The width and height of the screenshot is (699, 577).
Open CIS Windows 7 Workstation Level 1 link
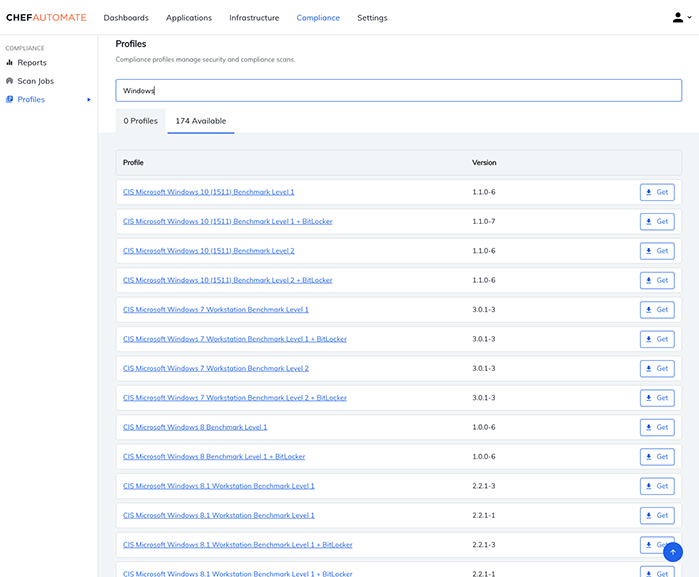[x=215, y=310]
